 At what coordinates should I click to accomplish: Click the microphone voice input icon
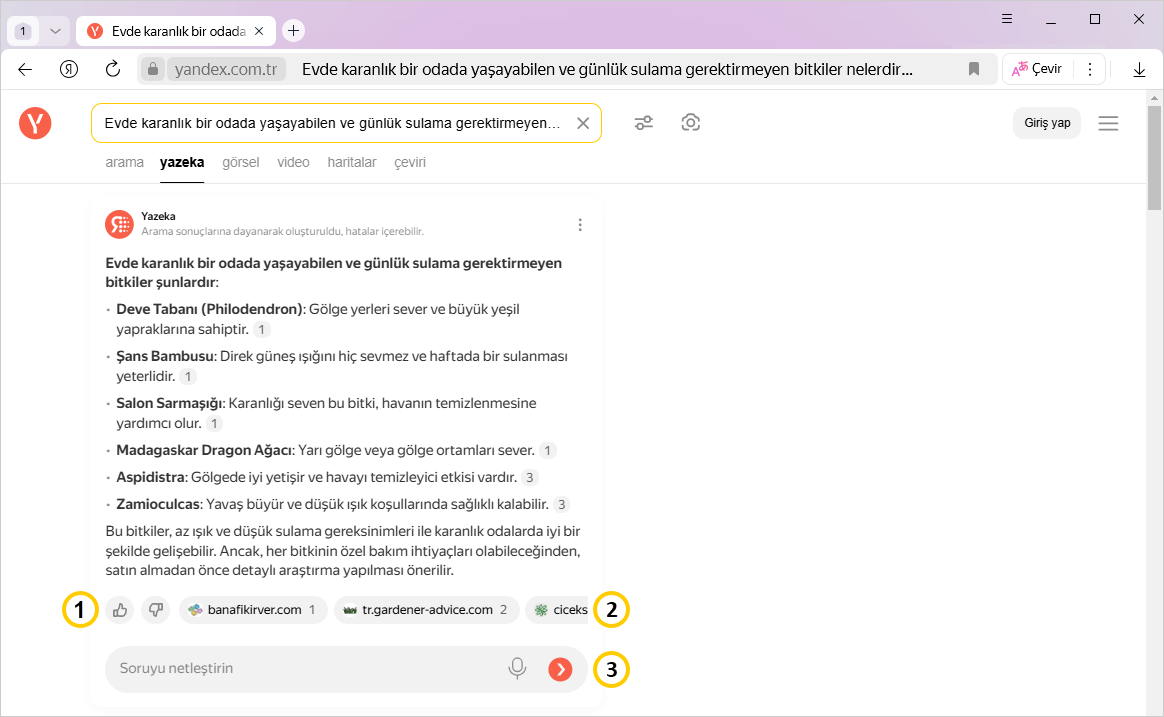tap(517, 668)
